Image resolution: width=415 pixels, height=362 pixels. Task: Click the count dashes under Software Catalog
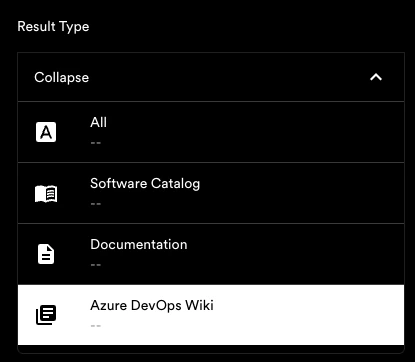tap(96, 204)
